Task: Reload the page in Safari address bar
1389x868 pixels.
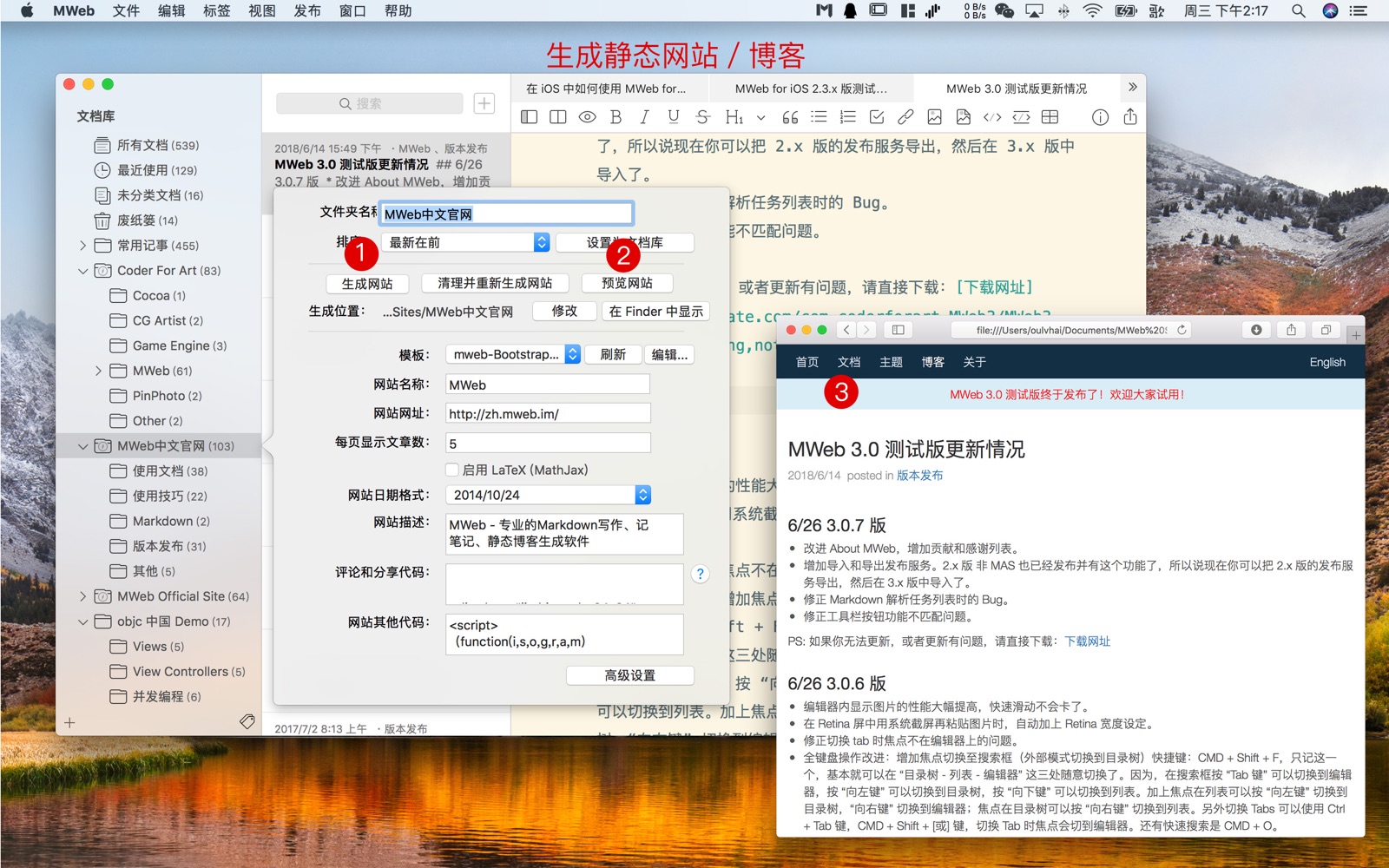Action: [x=1182, y=330]
